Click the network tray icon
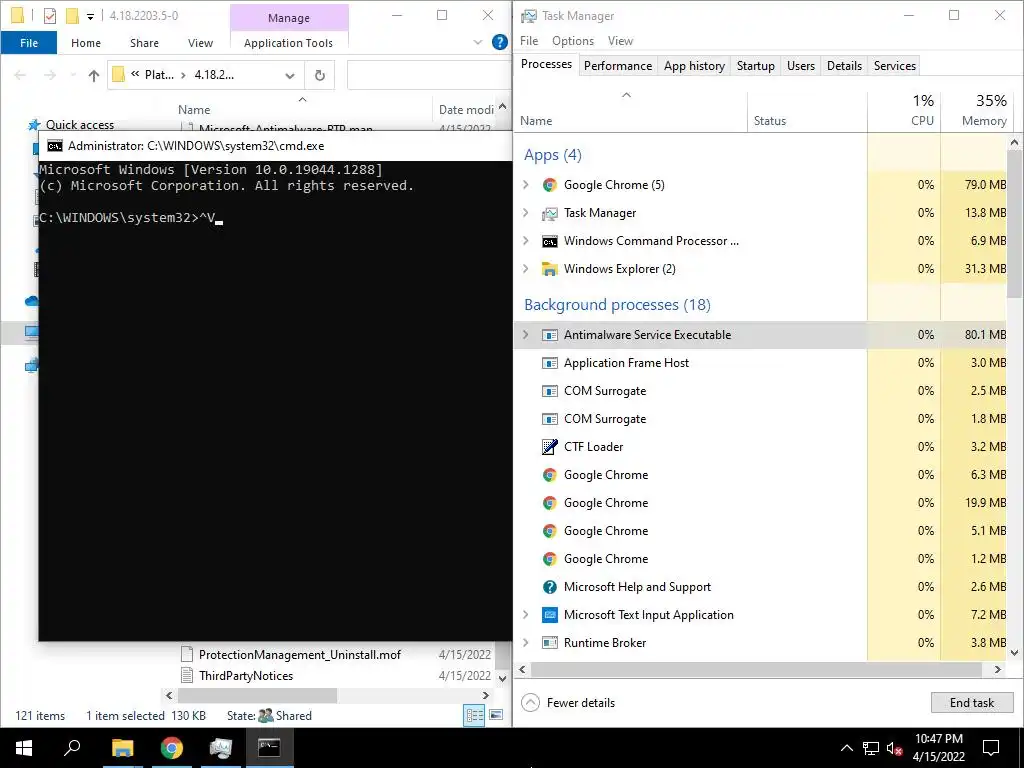Image resolution: width=1024 pixels, height=768 pixels. 871,748
